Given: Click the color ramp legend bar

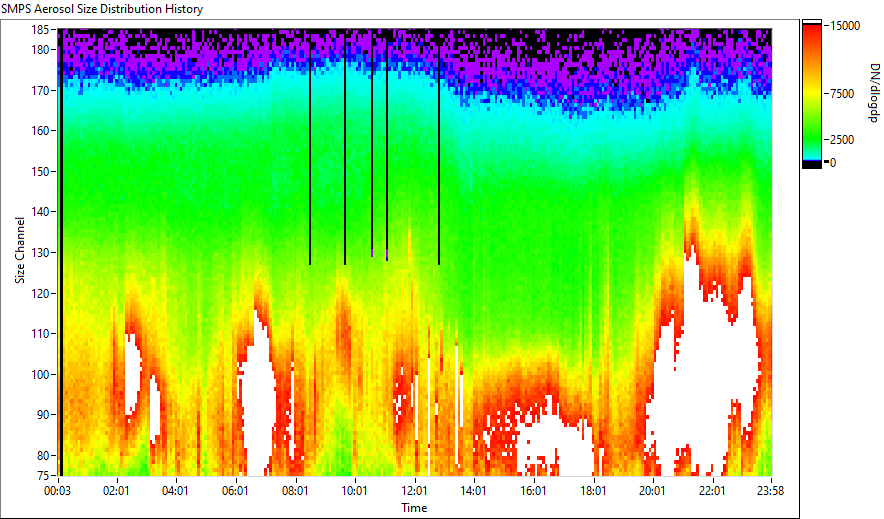Looking at the screenshot, I should pyautogui.click(x=812, y=95).
